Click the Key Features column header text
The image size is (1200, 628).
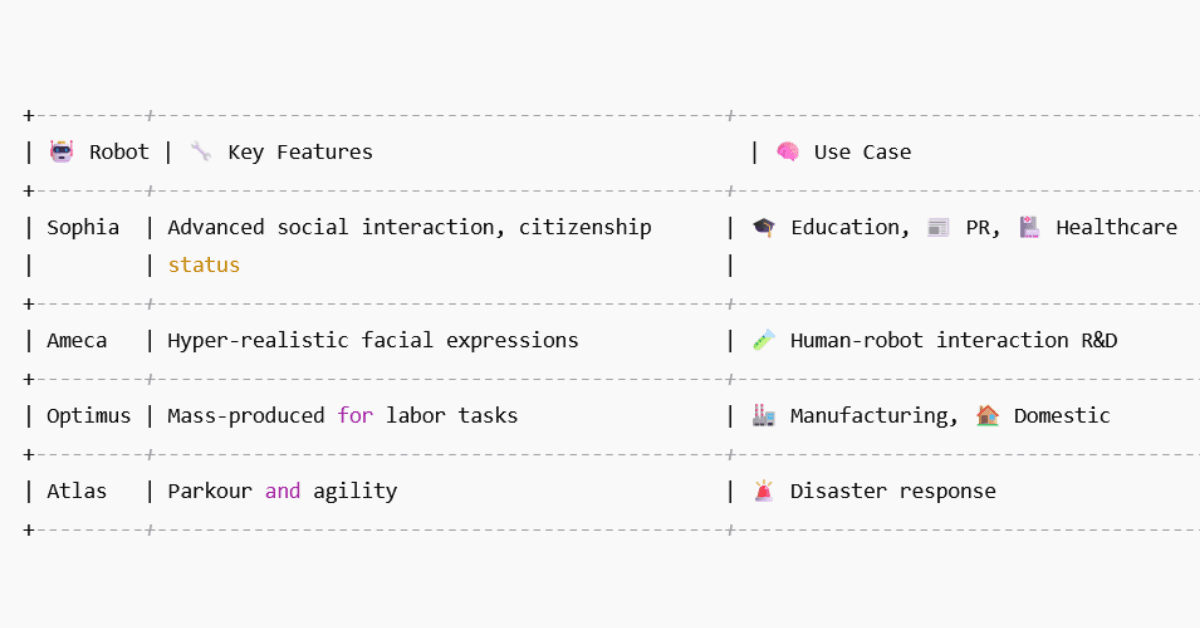click(300, 152)
